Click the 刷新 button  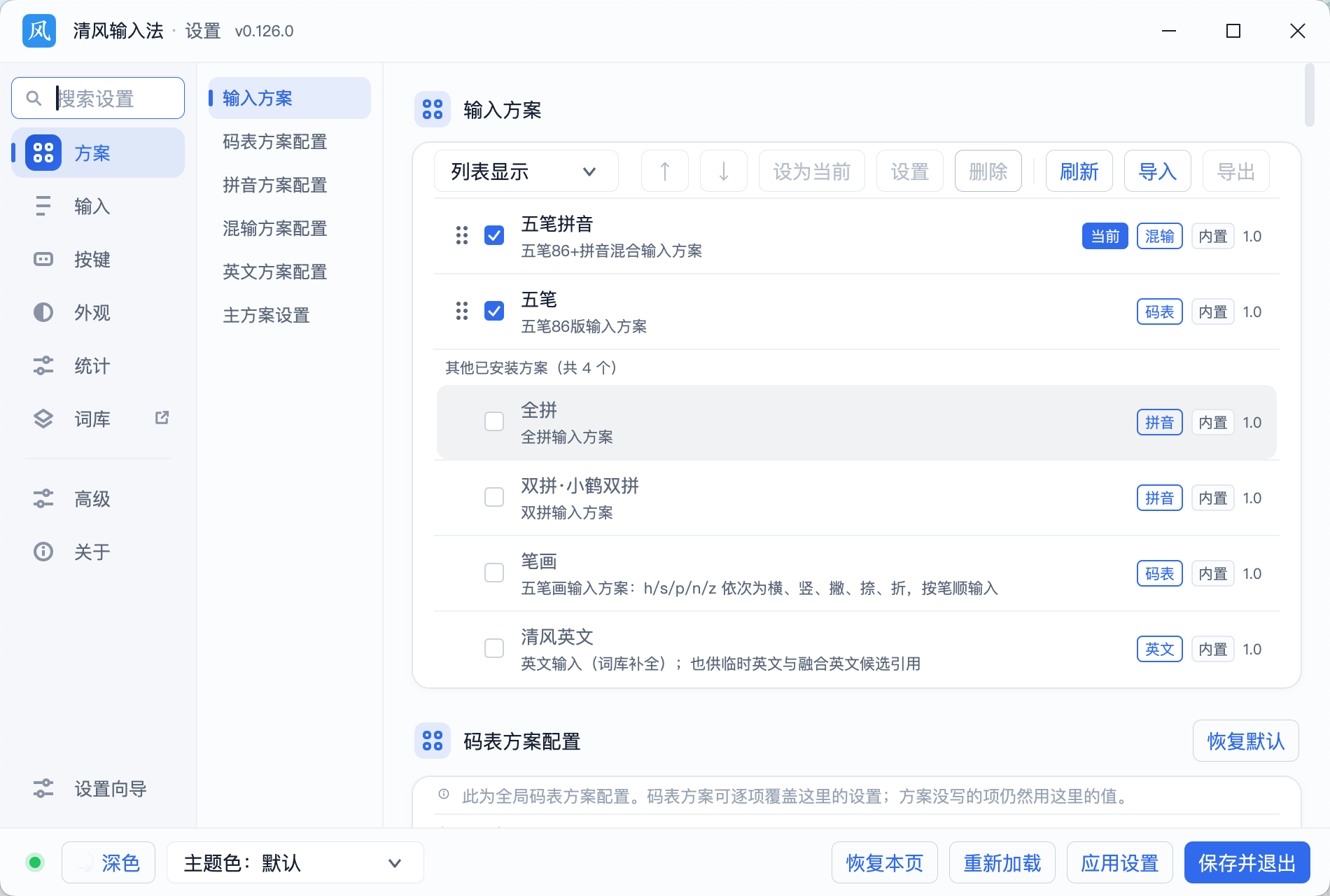(x=1079, y=171)
